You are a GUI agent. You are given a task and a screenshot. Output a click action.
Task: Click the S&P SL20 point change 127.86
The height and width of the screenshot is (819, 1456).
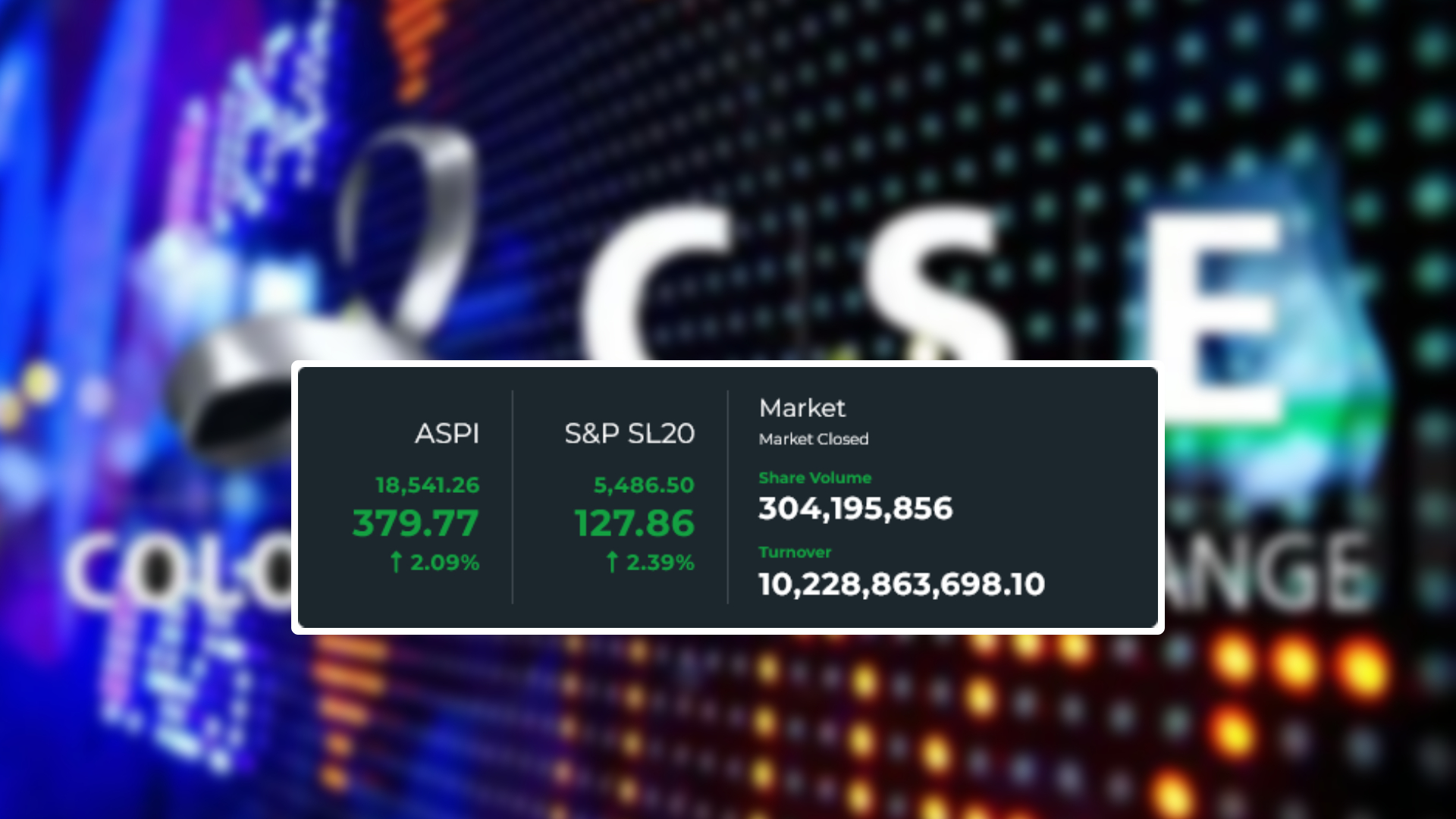point(634,523)
